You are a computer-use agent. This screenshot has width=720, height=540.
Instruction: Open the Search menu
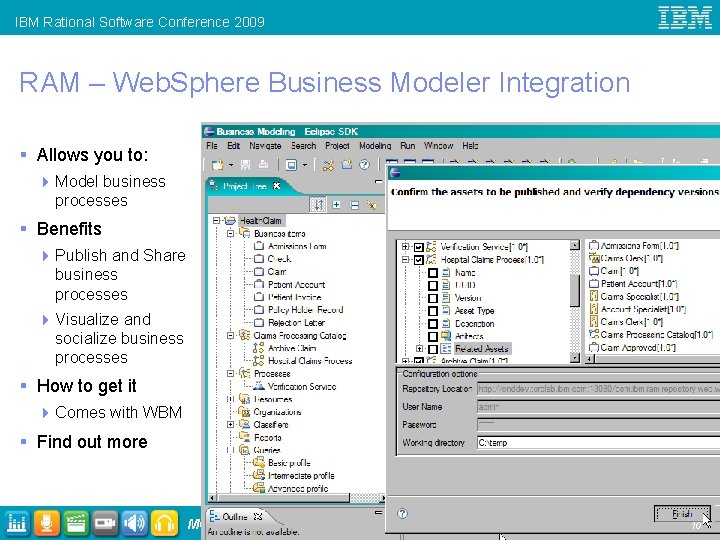303,146
